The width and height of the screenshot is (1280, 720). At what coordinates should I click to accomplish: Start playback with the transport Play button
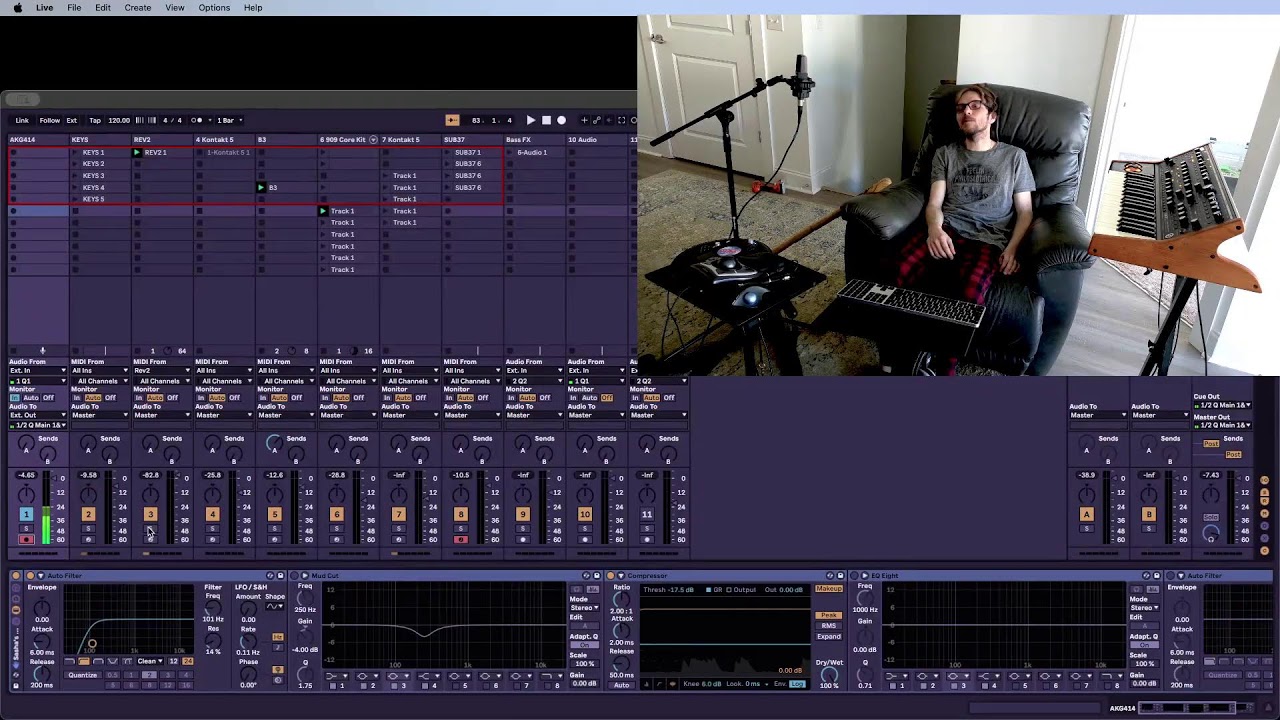click(531, 120)
